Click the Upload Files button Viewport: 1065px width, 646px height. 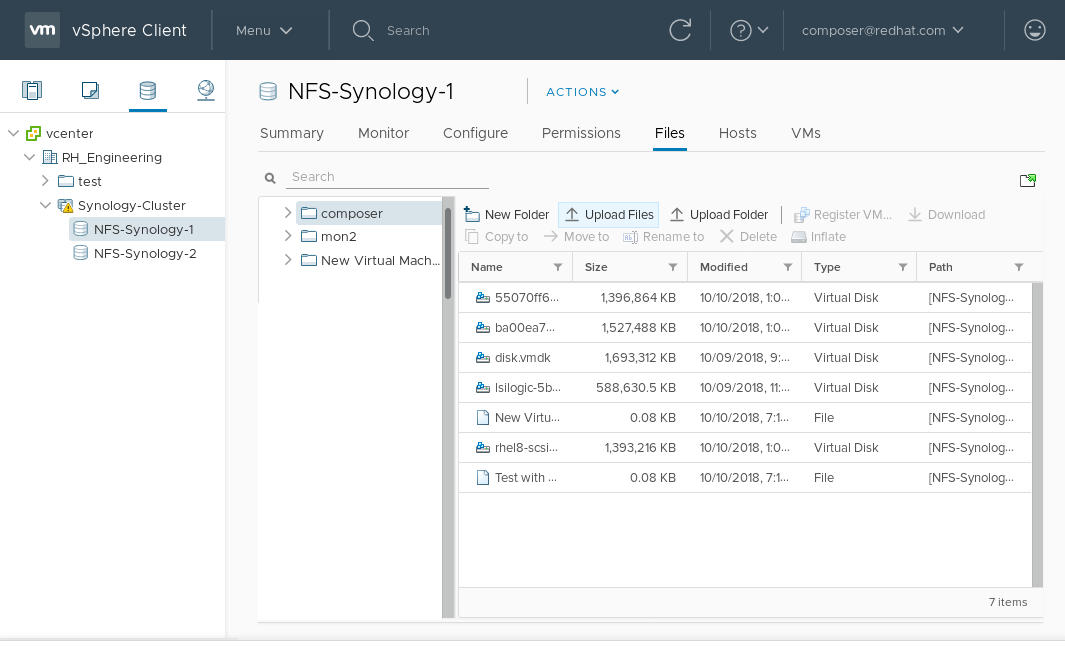pos(609,215)
